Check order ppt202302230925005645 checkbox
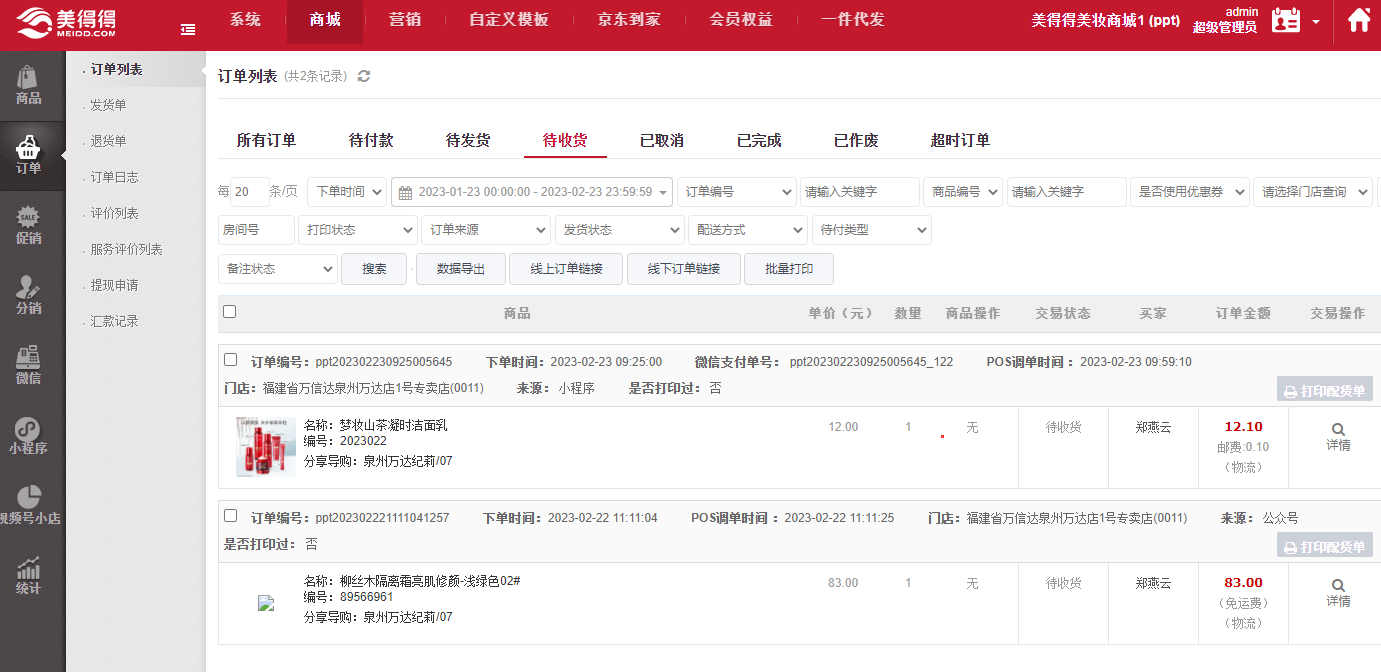 click(x=231, y=360)
